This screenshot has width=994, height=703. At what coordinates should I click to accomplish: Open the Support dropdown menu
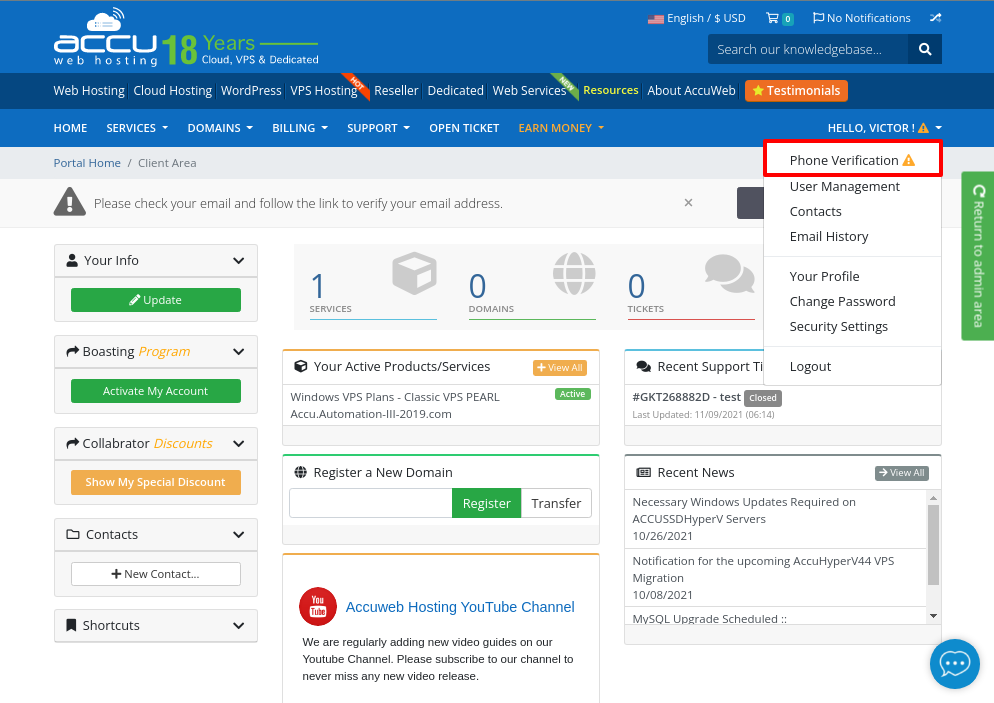[378, 128]
